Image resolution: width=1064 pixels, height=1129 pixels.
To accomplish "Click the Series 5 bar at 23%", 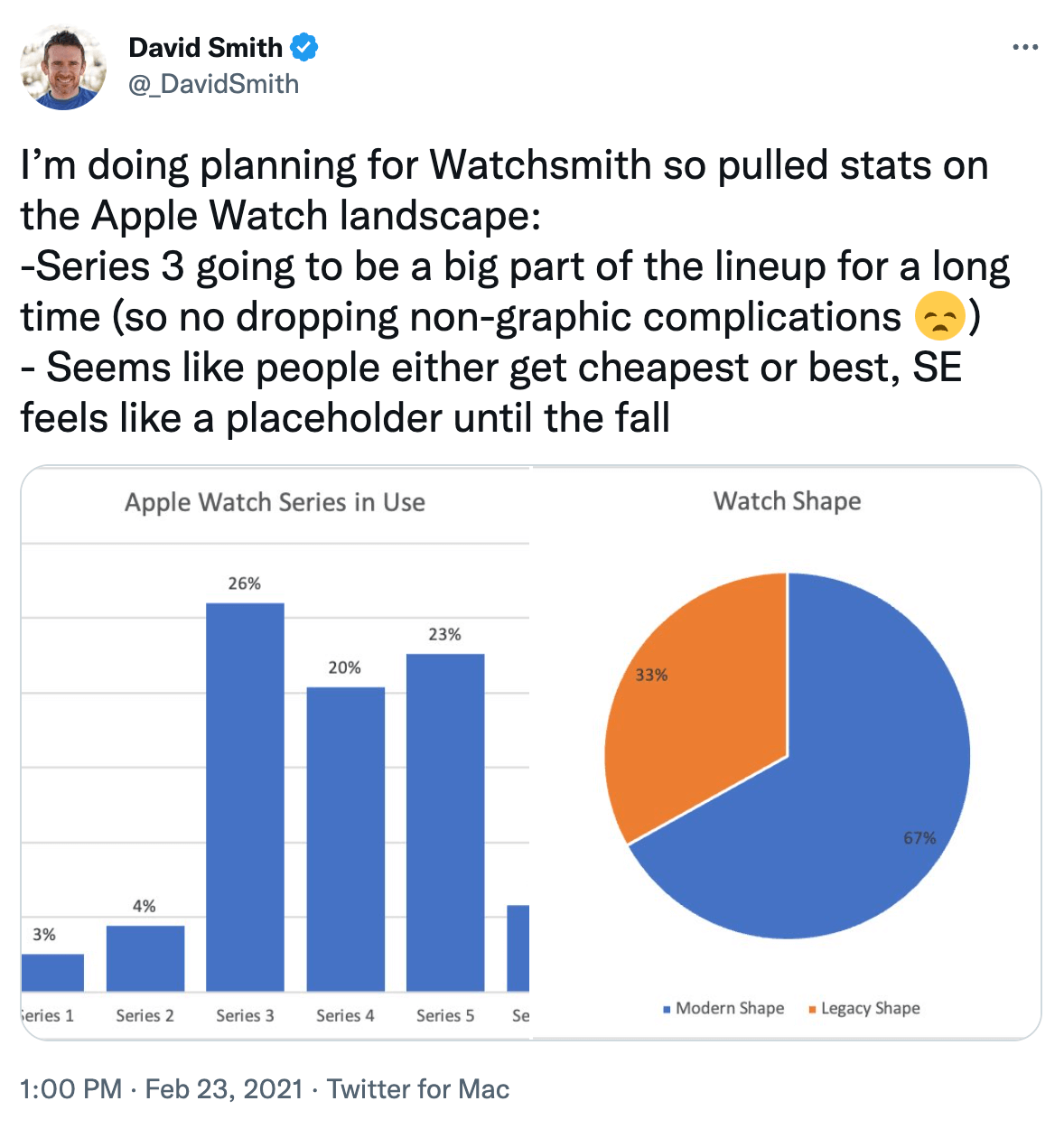I will (x=445, y=822).
